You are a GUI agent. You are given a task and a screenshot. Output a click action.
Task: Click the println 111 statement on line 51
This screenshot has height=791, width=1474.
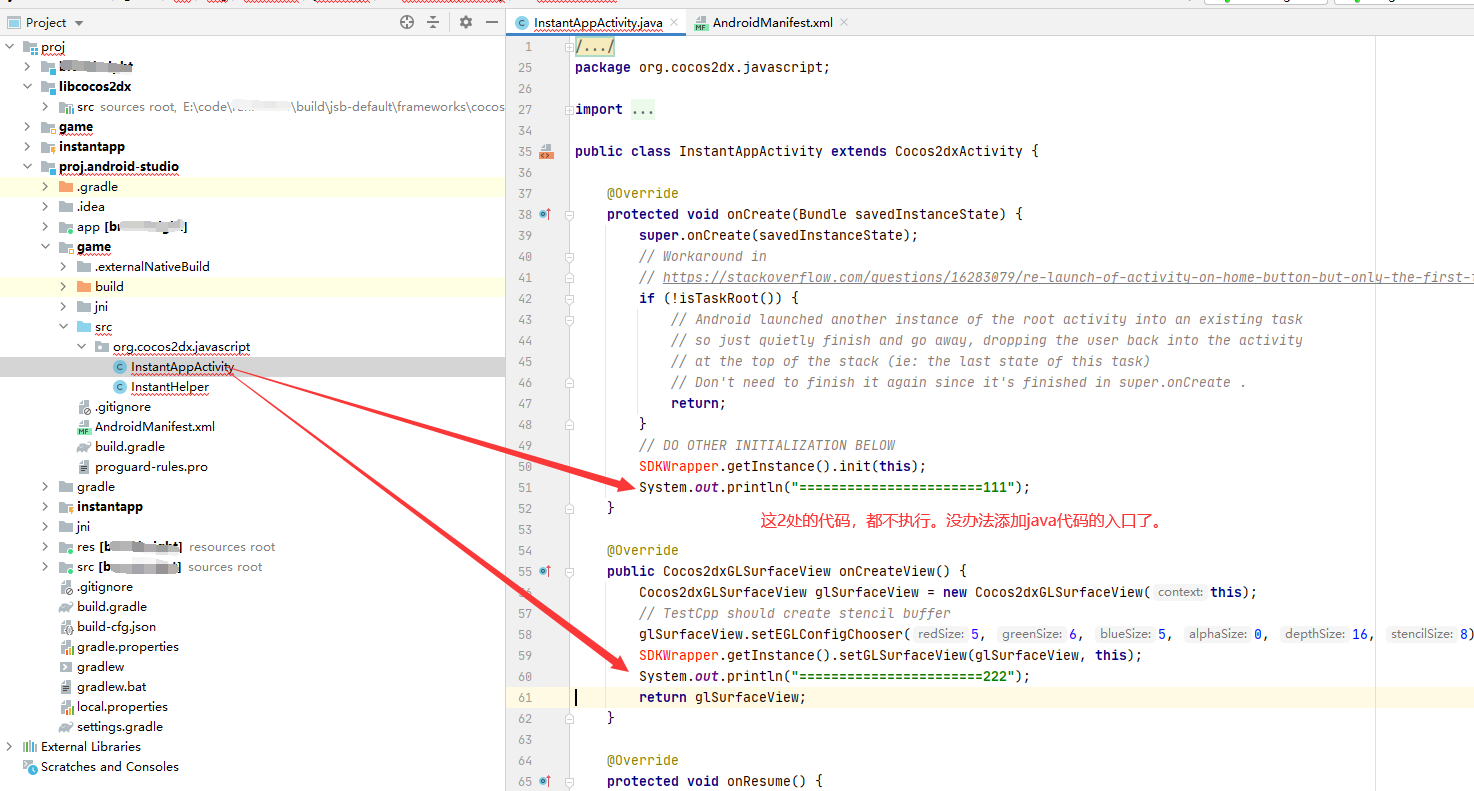835,487
